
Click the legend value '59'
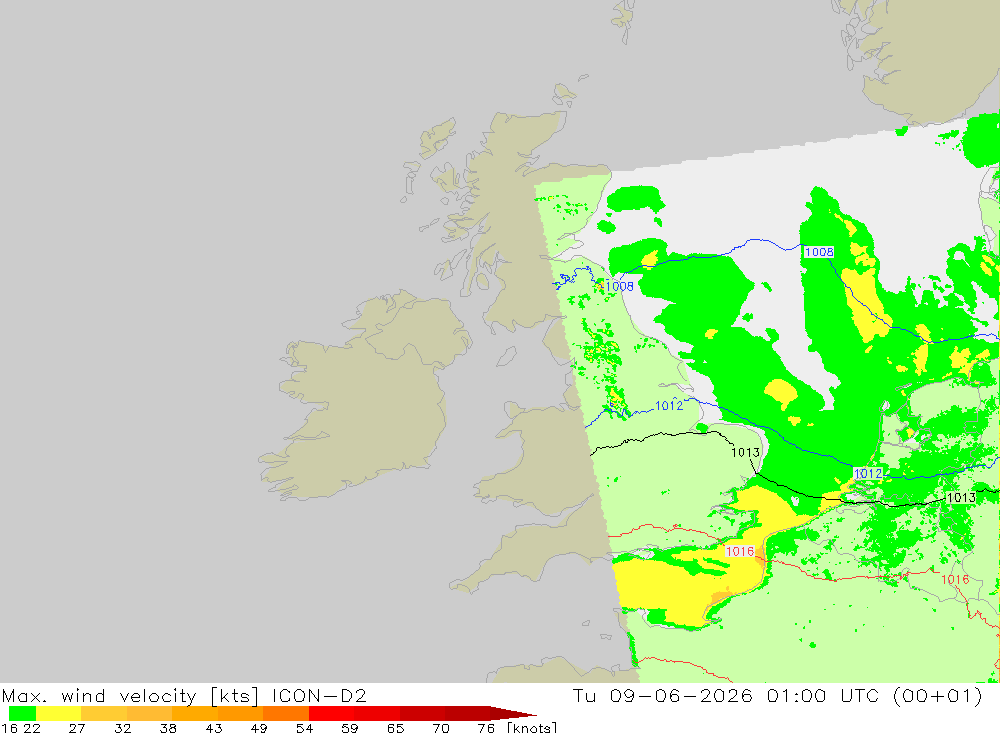[x=349, y=727]
